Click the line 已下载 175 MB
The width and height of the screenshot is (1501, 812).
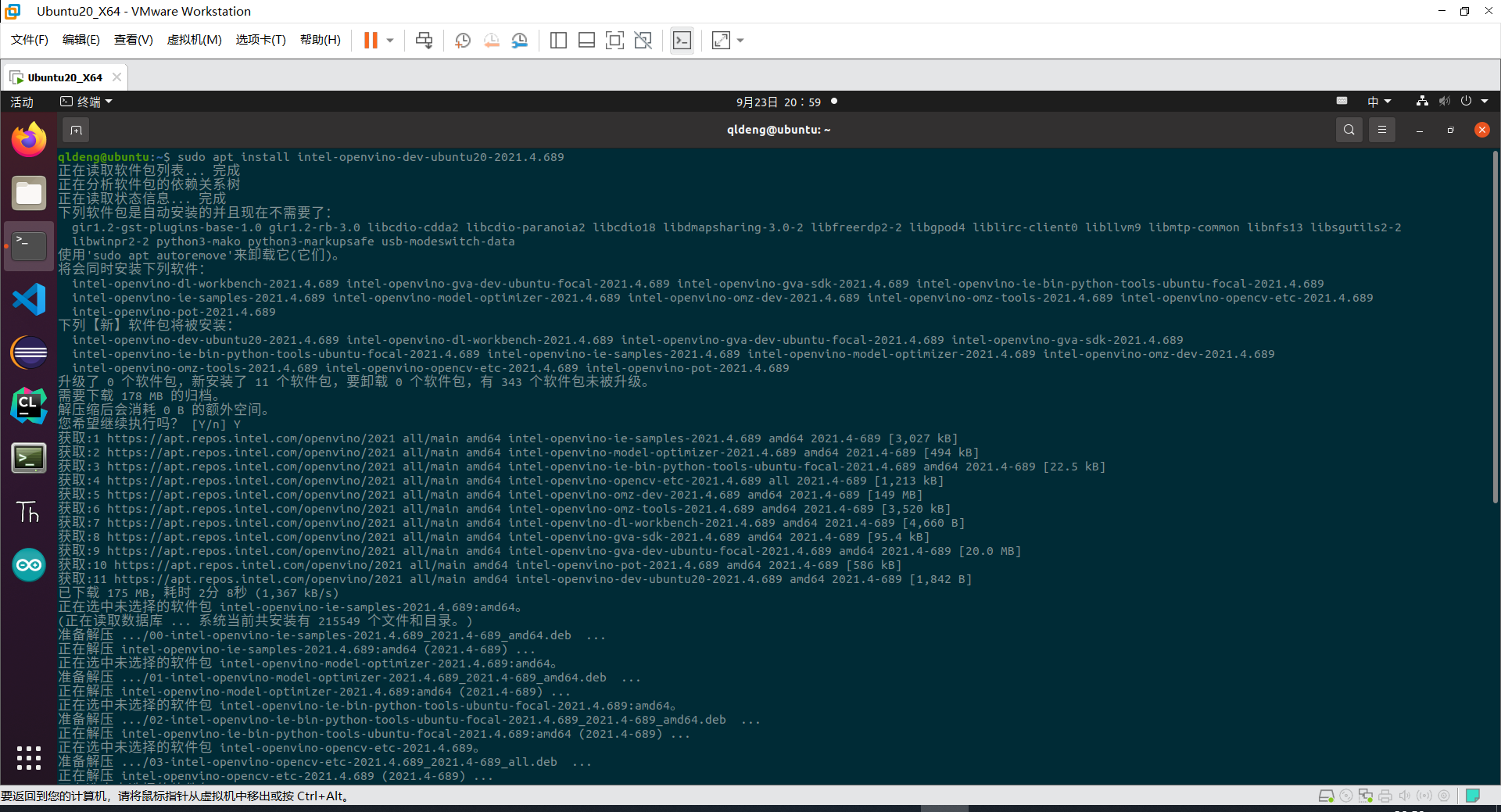pos(199,593)
